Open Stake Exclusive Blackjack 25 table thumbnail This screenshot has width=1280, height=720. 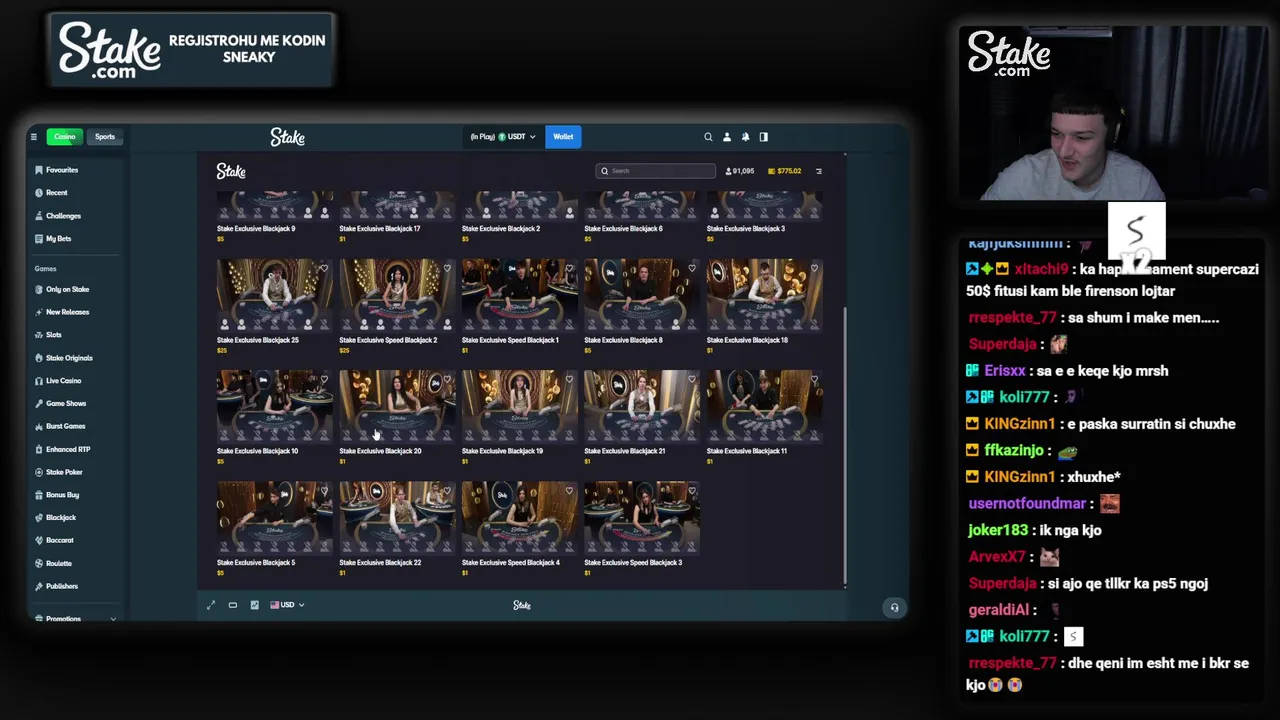click(x=274, y=296)
